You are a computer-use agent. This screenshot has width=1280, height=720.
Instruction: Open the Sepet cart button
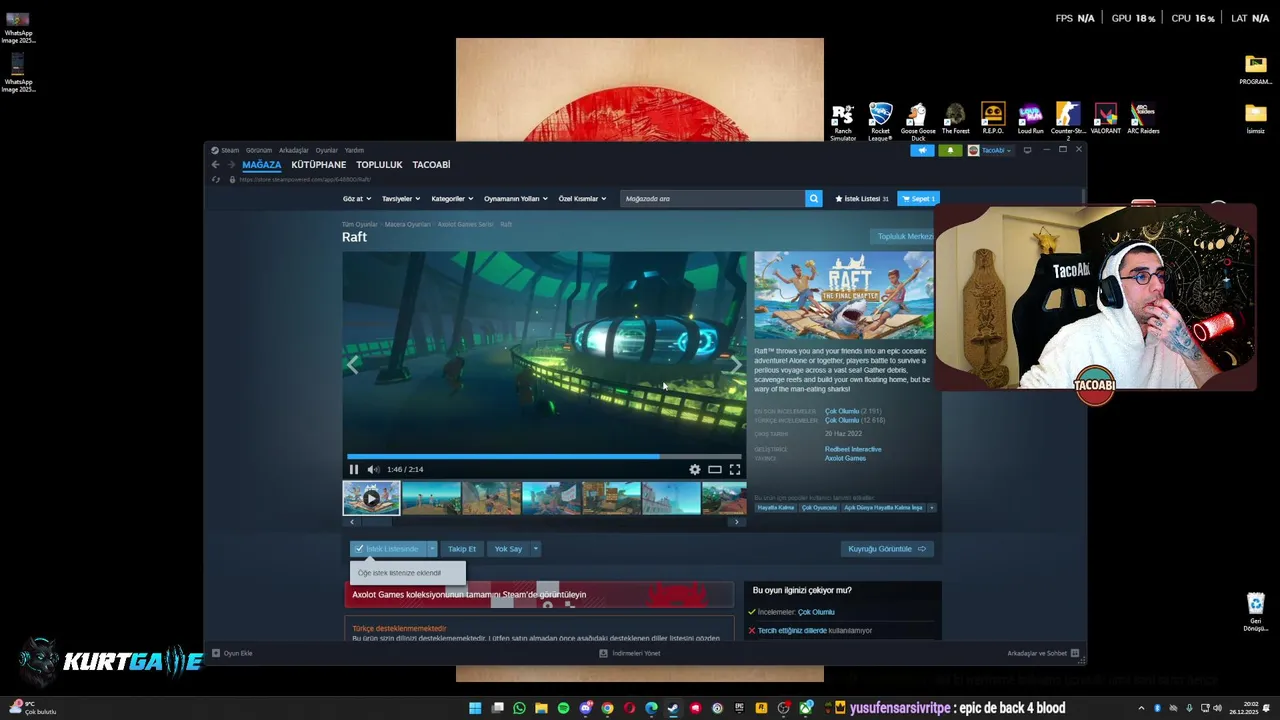pyautogui.click(x=918, y=198)
